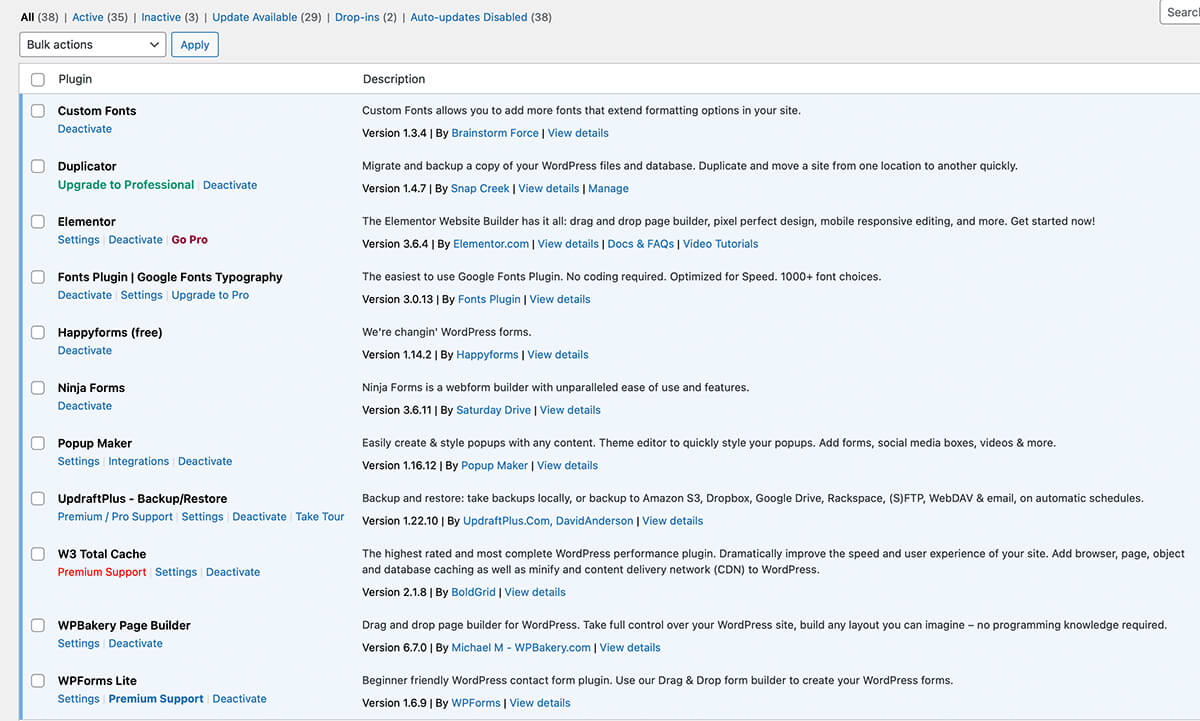The height and width of the screenshot is (721, 1200).
Task: Deactivate the Popup Maker plugin
Action: coord(205,461)
